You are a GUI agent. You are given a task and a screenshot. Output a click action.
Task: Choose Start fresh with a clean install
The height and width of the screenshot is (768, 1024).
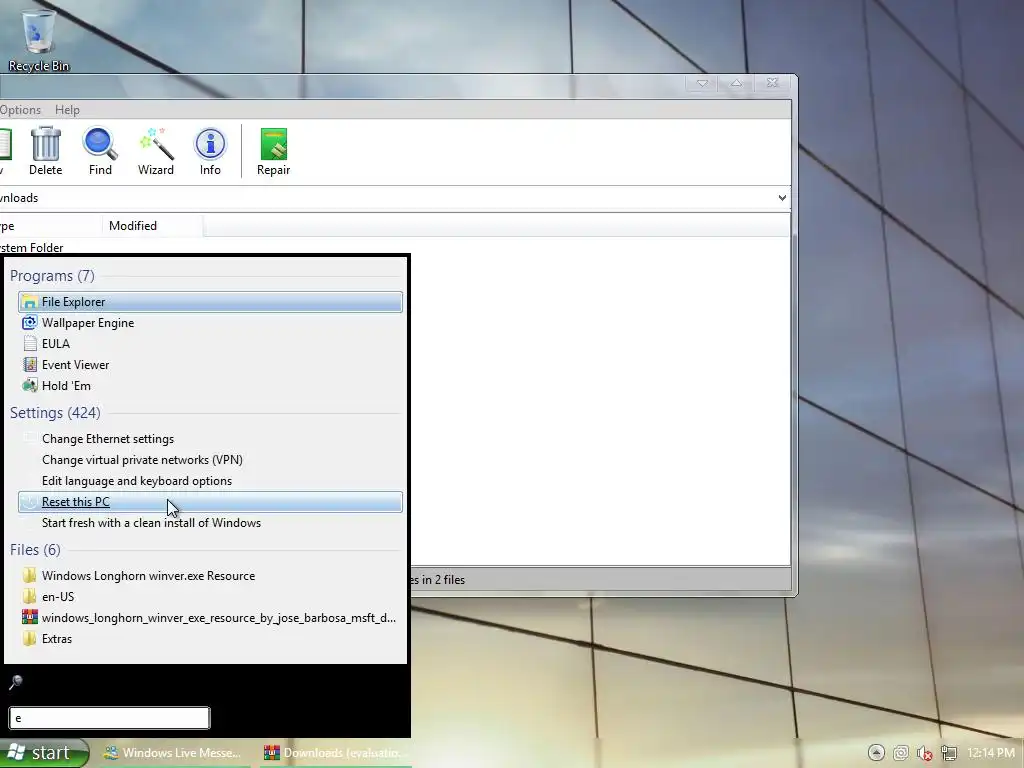point(210,522)
